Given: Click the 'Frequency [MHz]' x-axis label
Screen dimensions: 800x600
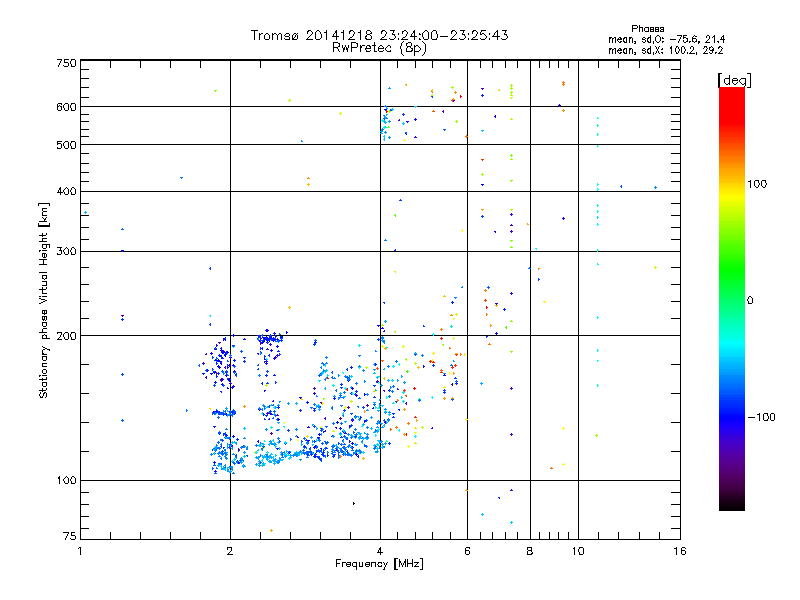Looking at the screenshot, I should (x=379, y=564).
